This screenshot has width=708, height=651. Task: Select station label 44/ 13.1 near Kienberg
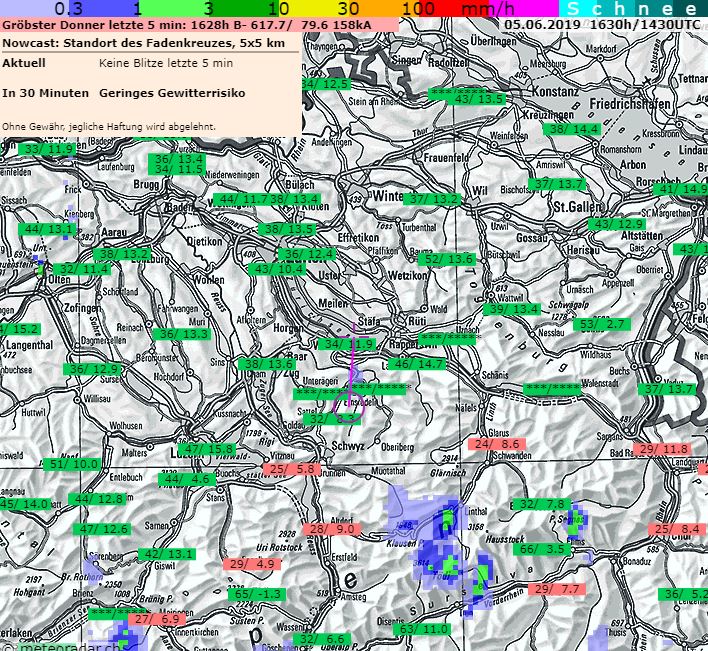47,229
